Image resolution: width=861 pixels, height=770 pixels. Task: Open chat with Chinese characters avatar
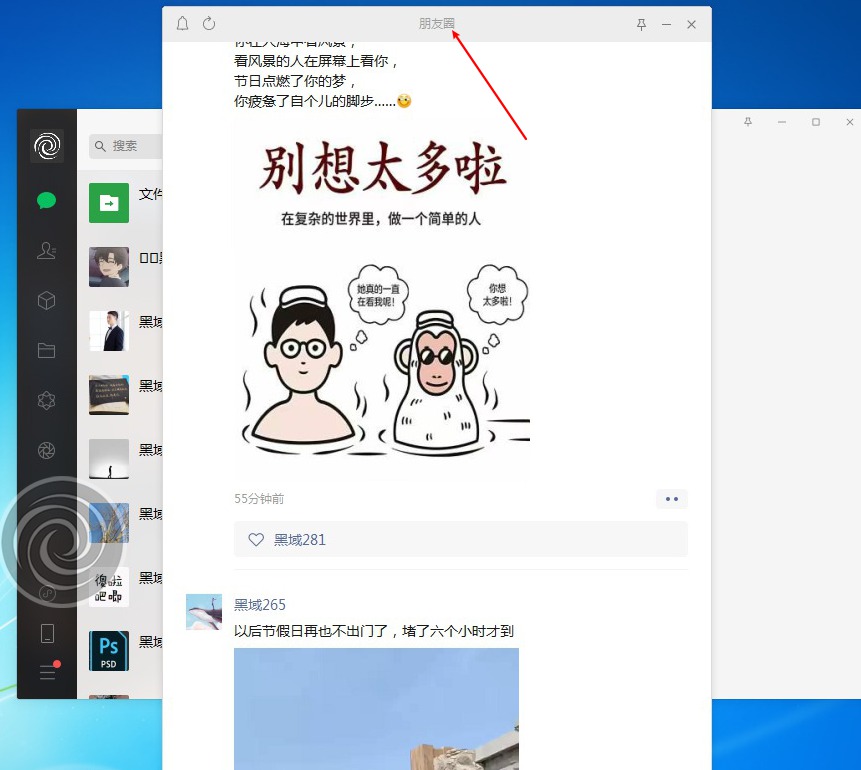coord(109,587)
